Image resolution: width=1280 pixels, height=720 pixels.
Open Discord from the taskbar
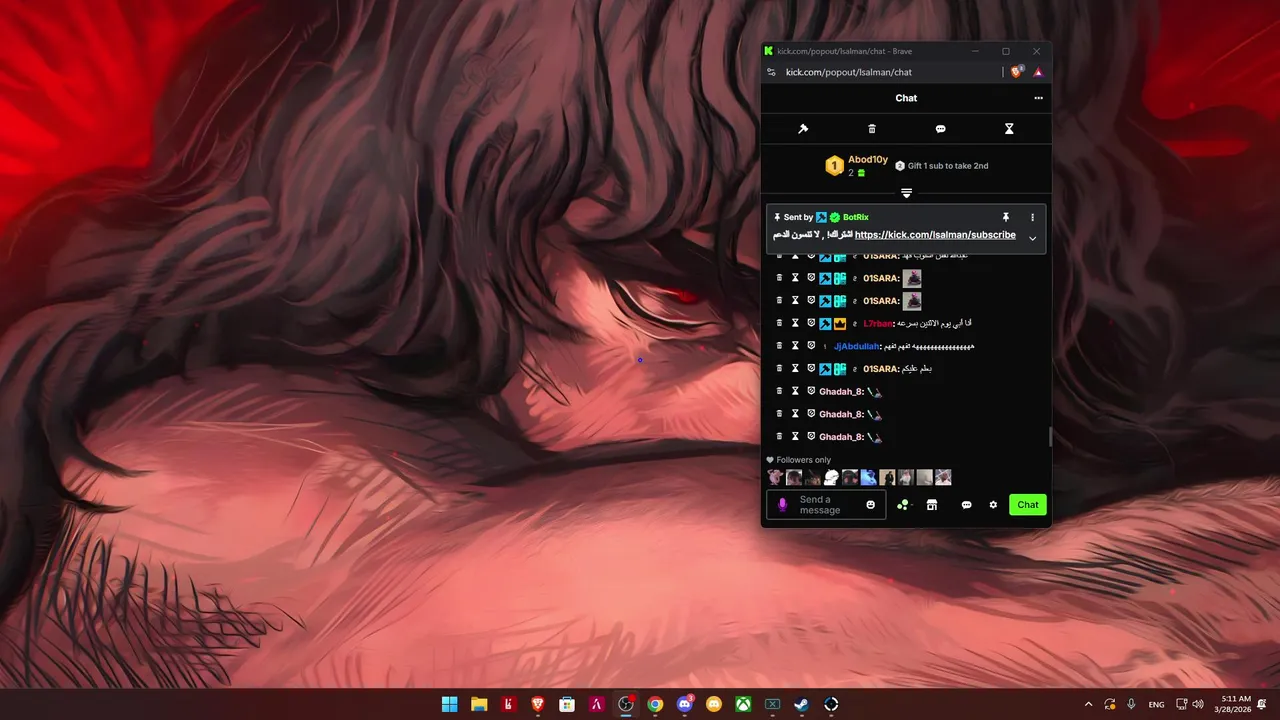[x=685, y=704]
